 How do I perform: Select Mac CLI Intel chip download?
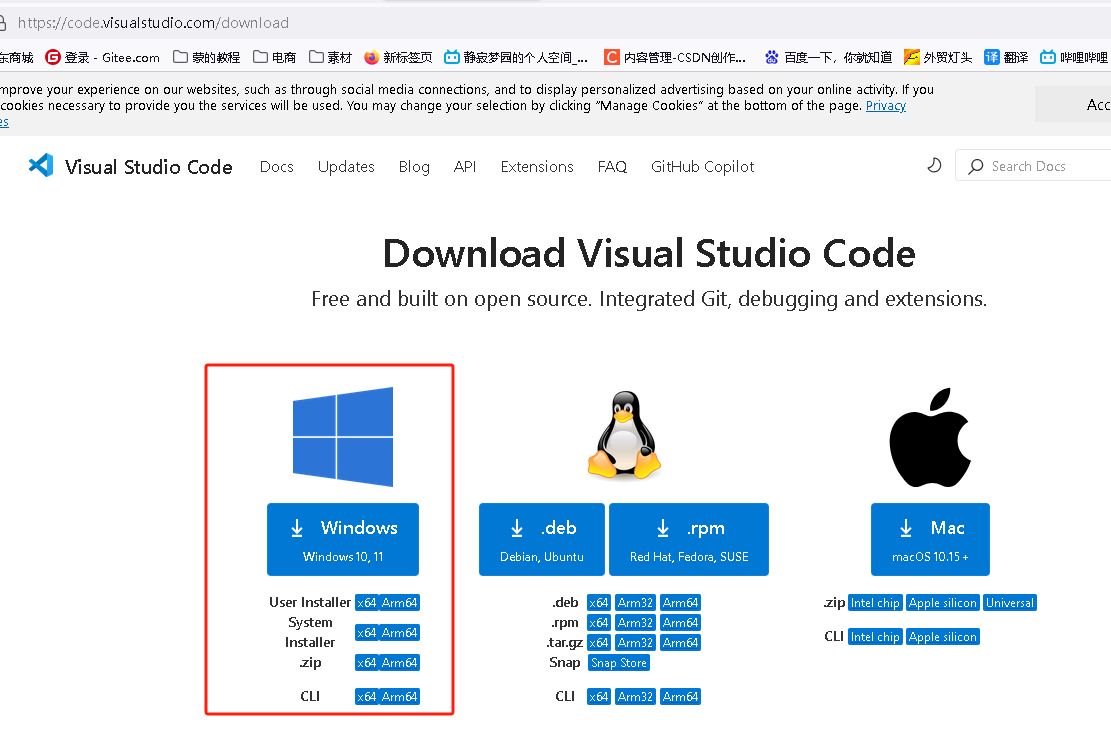(x=875, y=636)
